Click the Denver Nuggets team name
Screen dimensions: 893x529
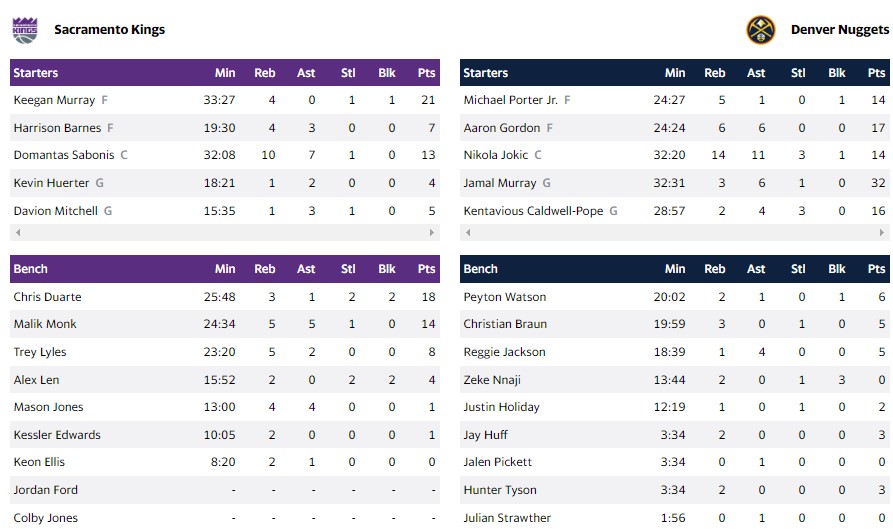click(839, 30)
